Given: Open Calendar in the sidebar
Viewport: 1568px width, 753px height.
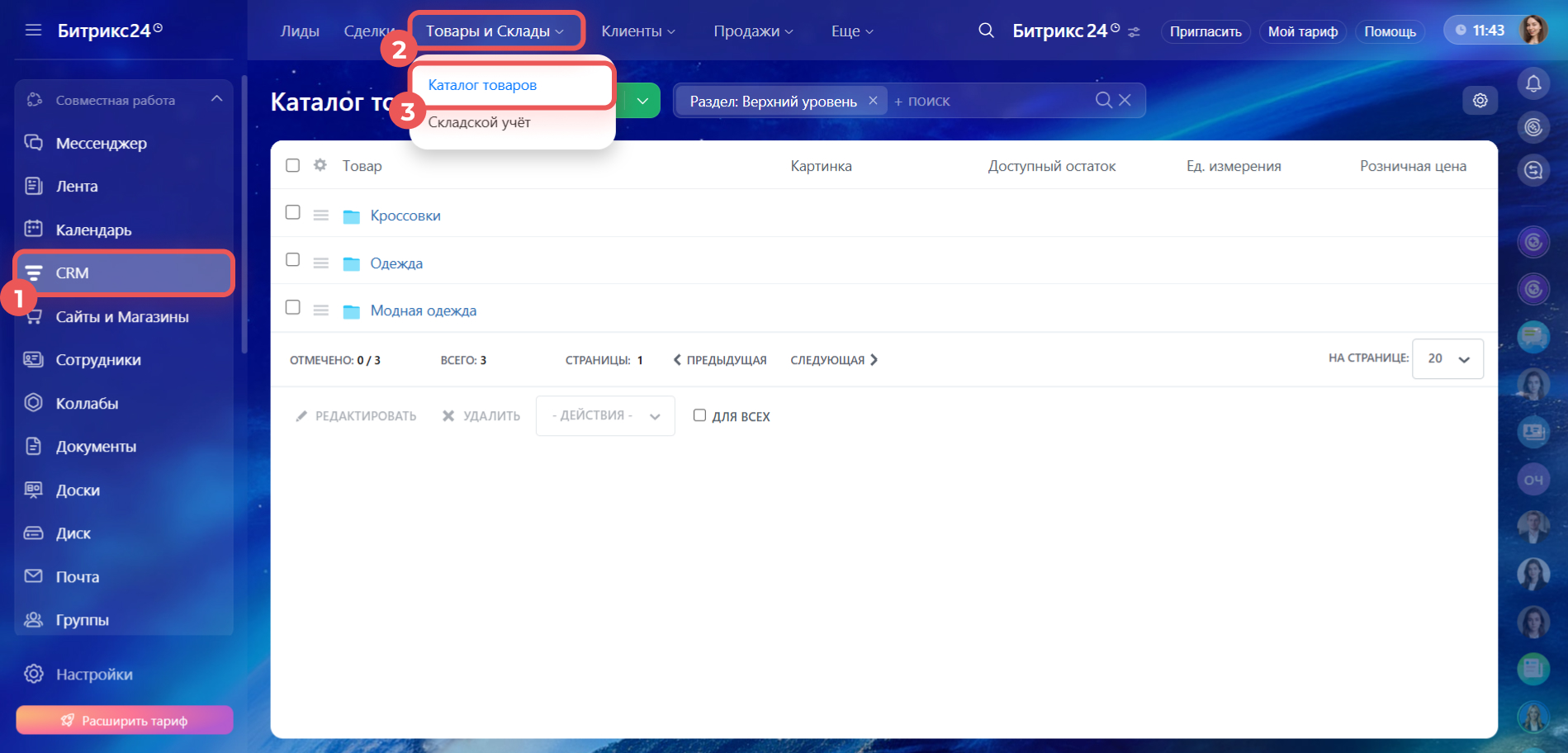Looking at the screenshot, I should pyautogui.click(x=93, y=230).
